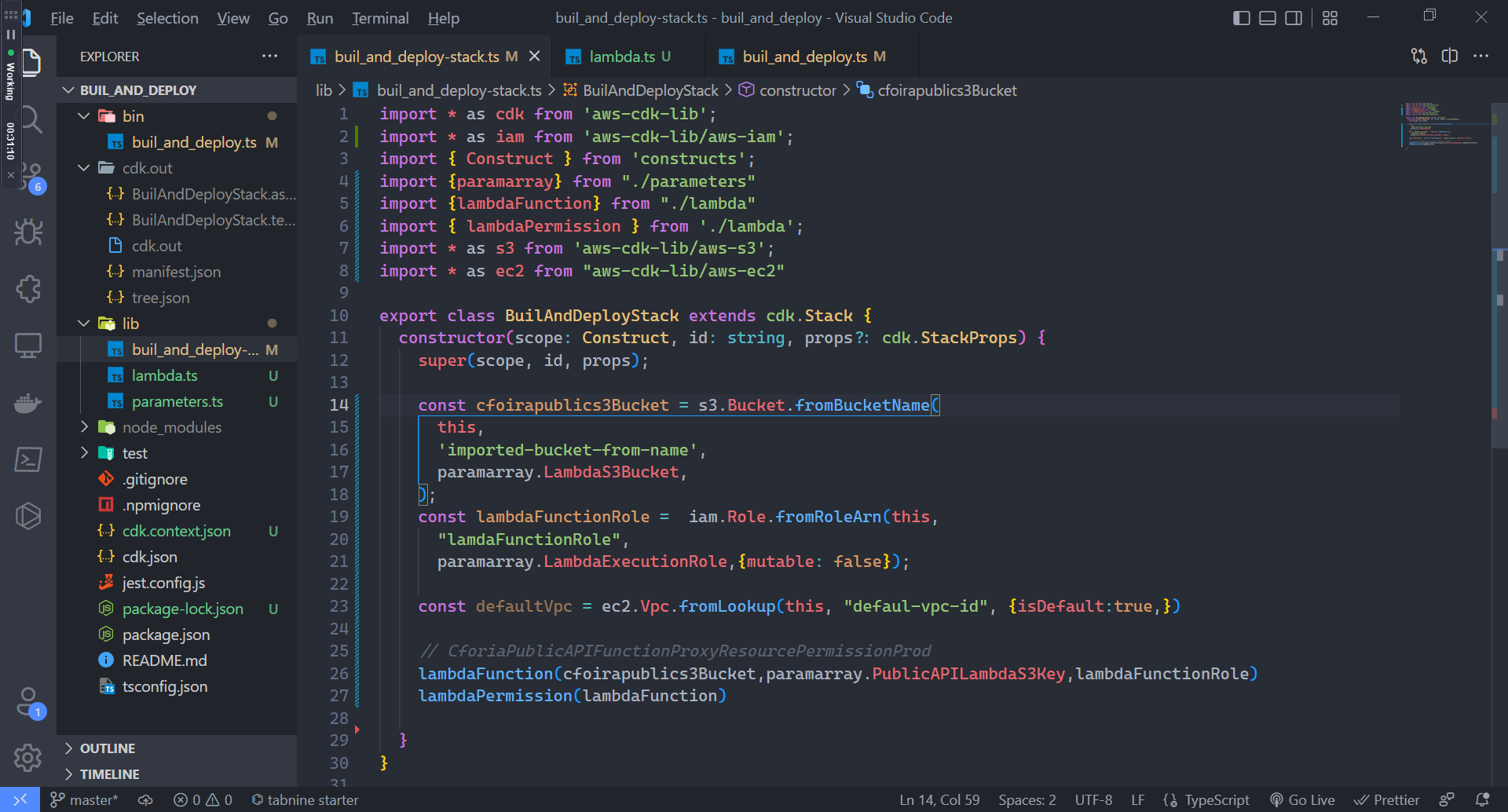Open Accounts icon with 1 badge

click(30, 702)
